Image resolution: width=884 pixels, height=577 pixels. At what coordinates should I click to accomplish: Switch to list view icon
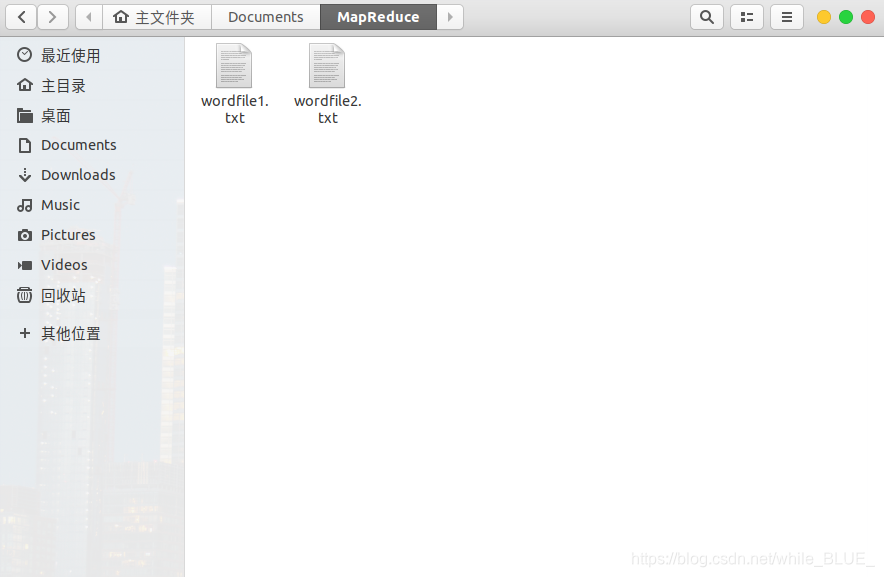(747, 17)
